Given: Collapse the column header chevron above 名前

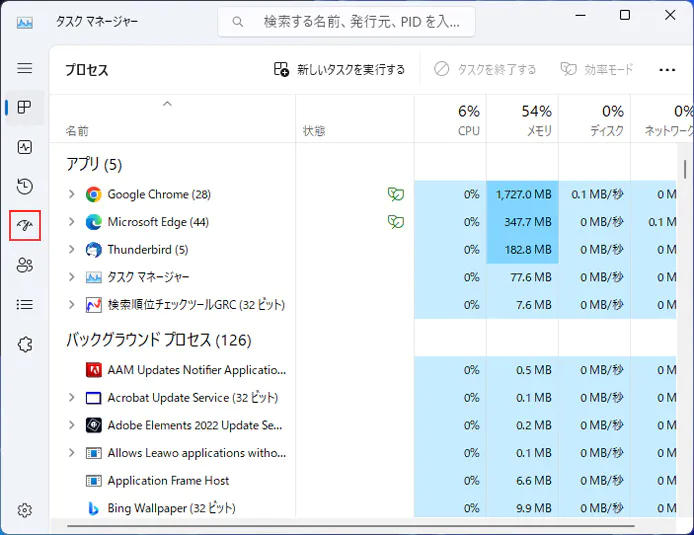Looking at the screenshot, I should coord(167,103).
